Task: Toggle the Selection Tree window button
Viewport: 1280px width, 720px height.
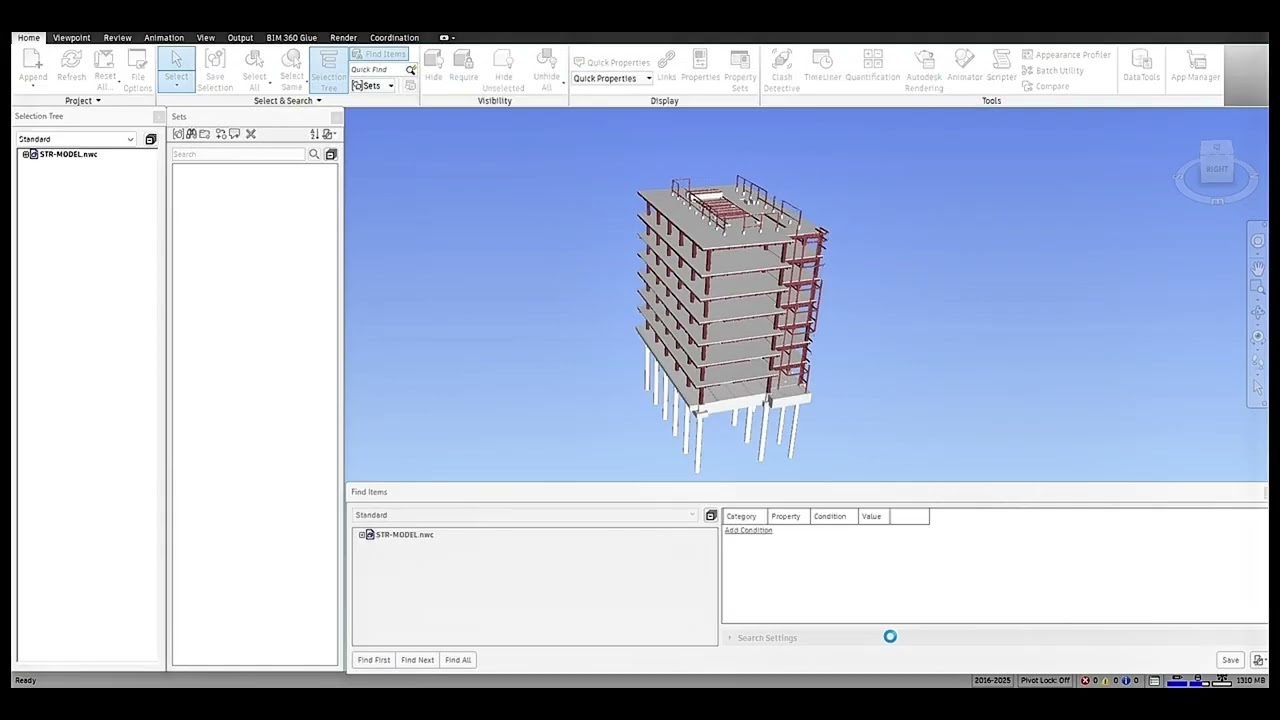Action: point(328,70)
